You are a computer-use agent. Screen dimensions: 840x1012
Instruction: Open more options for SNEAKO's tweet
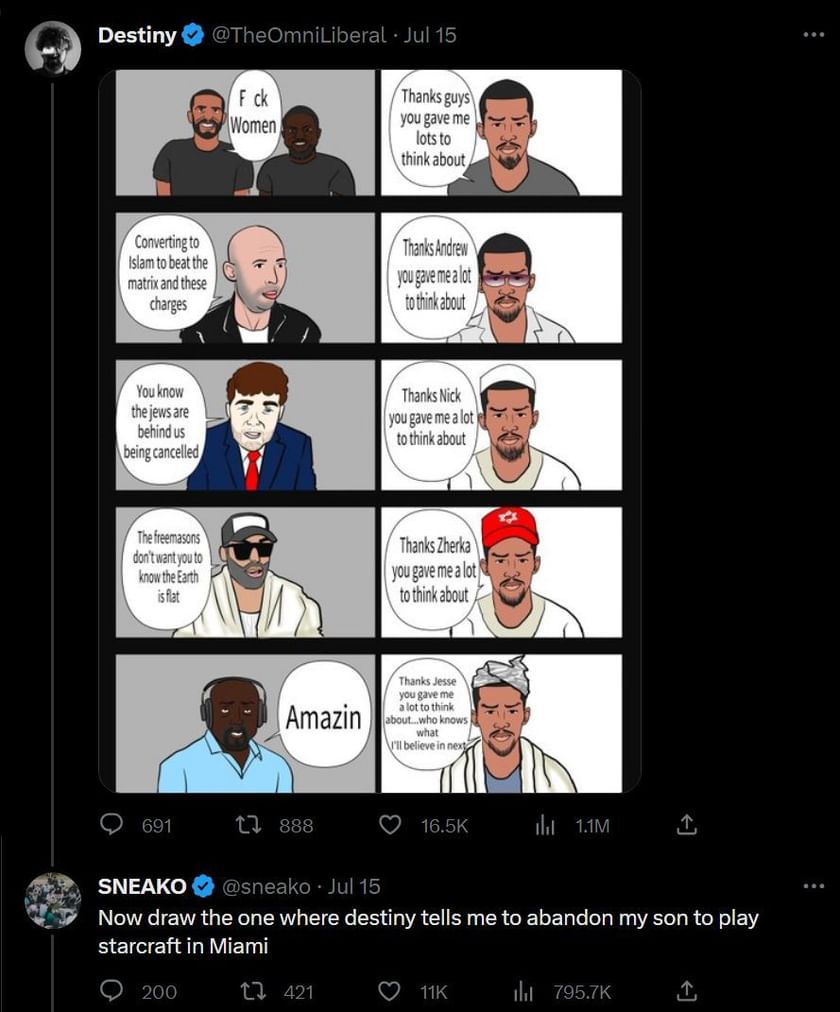(x=814, y=886)
